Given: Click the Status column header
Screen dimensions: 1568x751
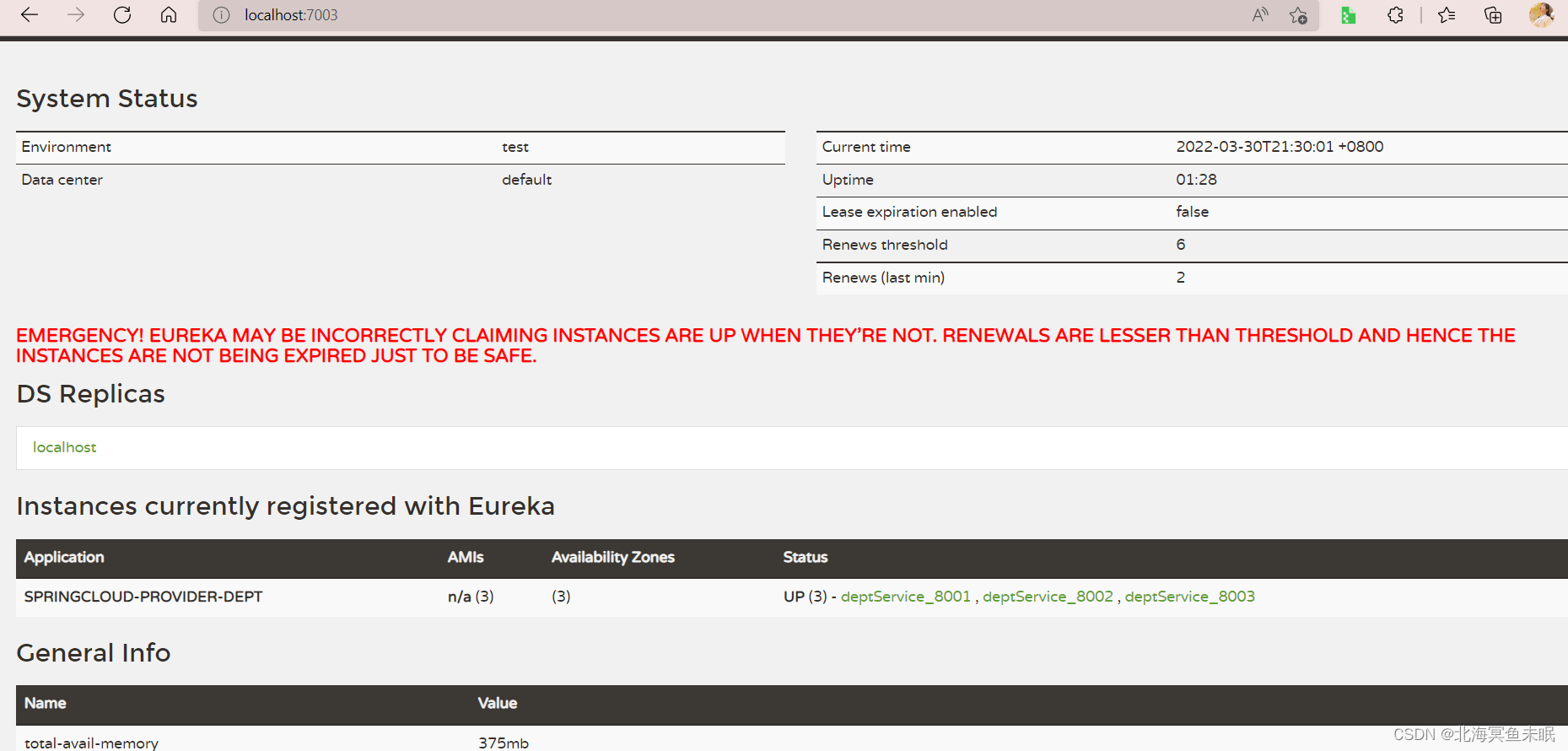Looking at the screenshot, I should tap(806, 557).
